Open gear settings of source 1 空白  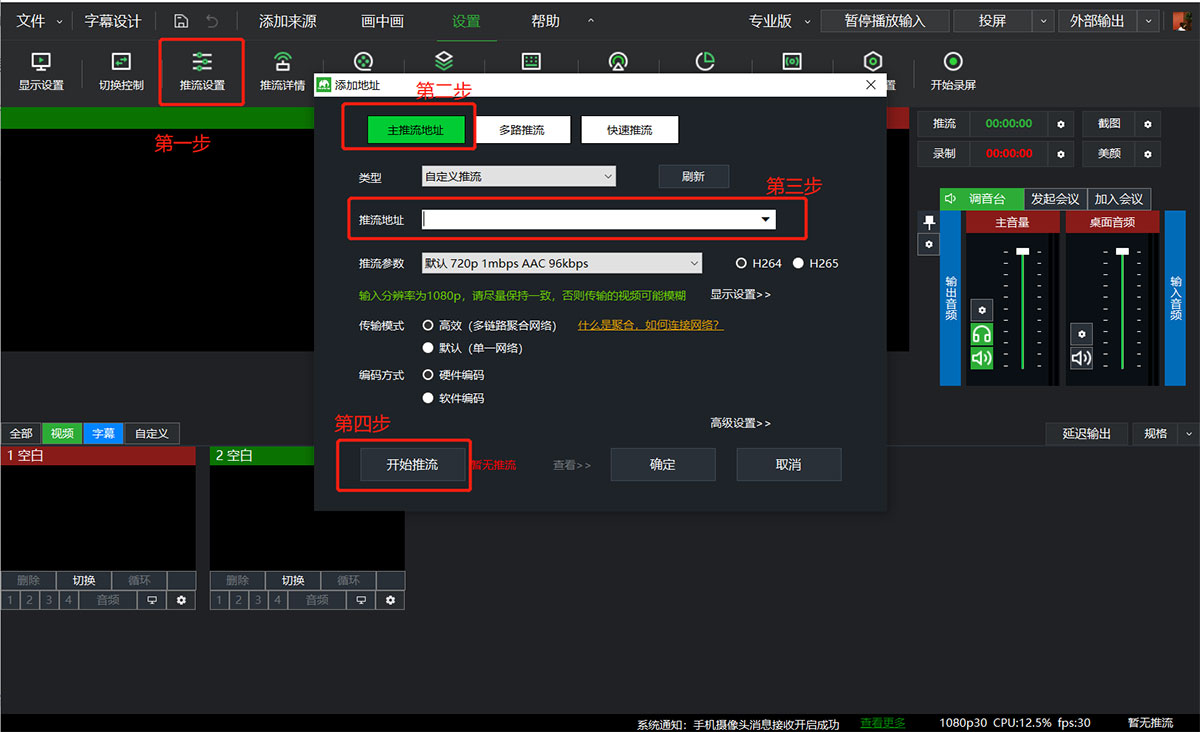181,600
